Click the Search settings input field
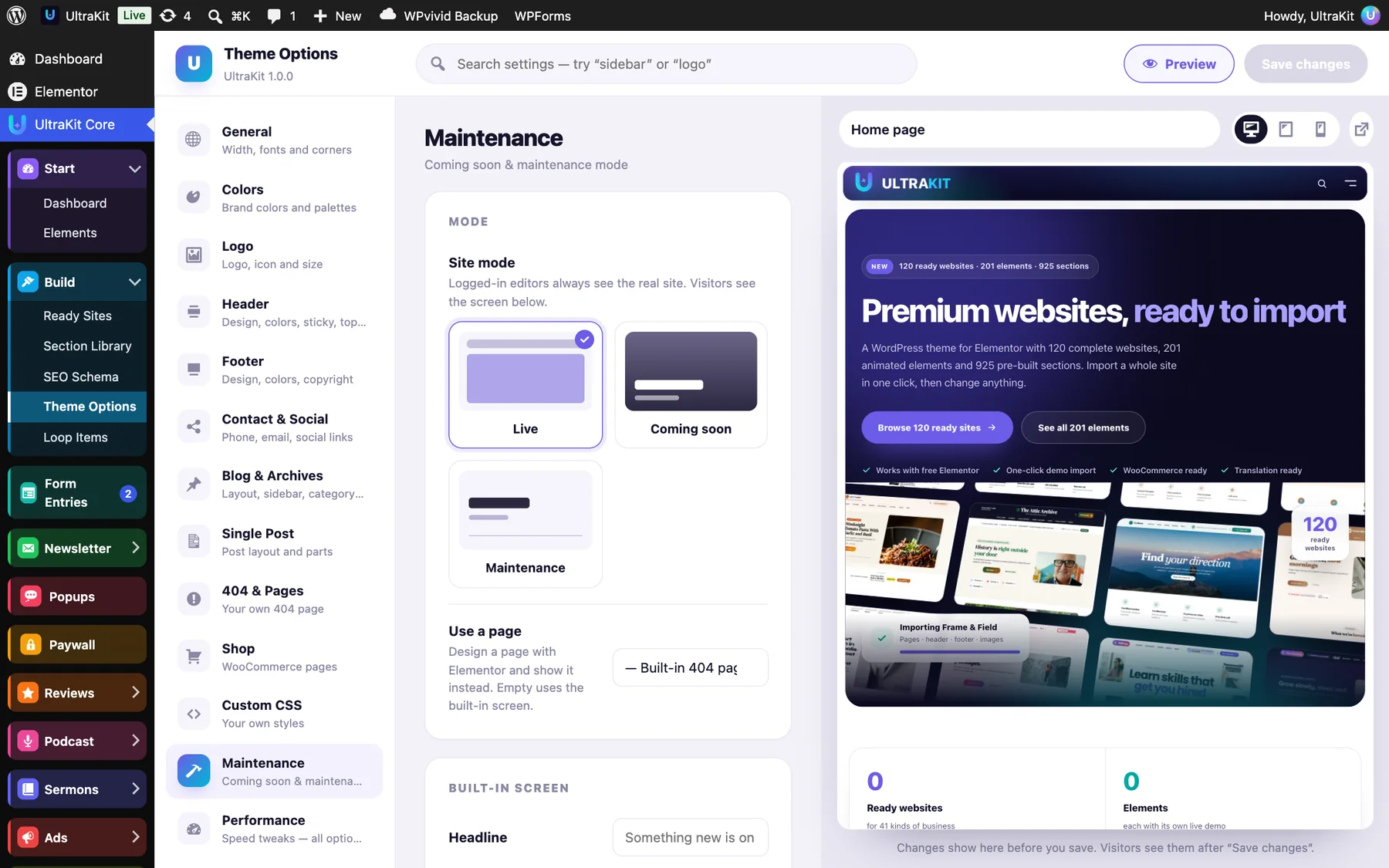 coord(666,64)
